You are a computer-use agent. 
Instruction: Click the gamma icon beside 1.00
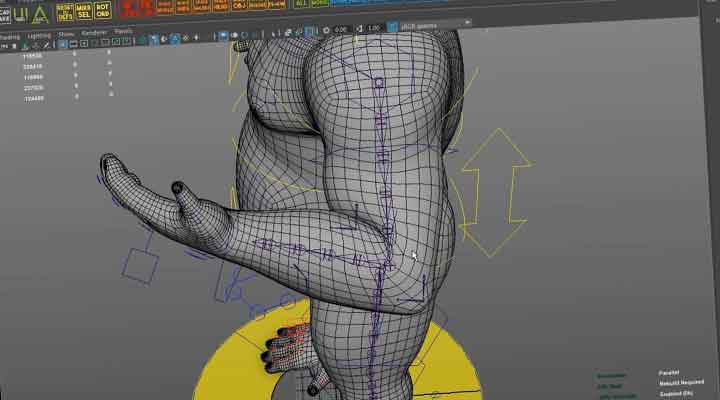click(359, 29)
